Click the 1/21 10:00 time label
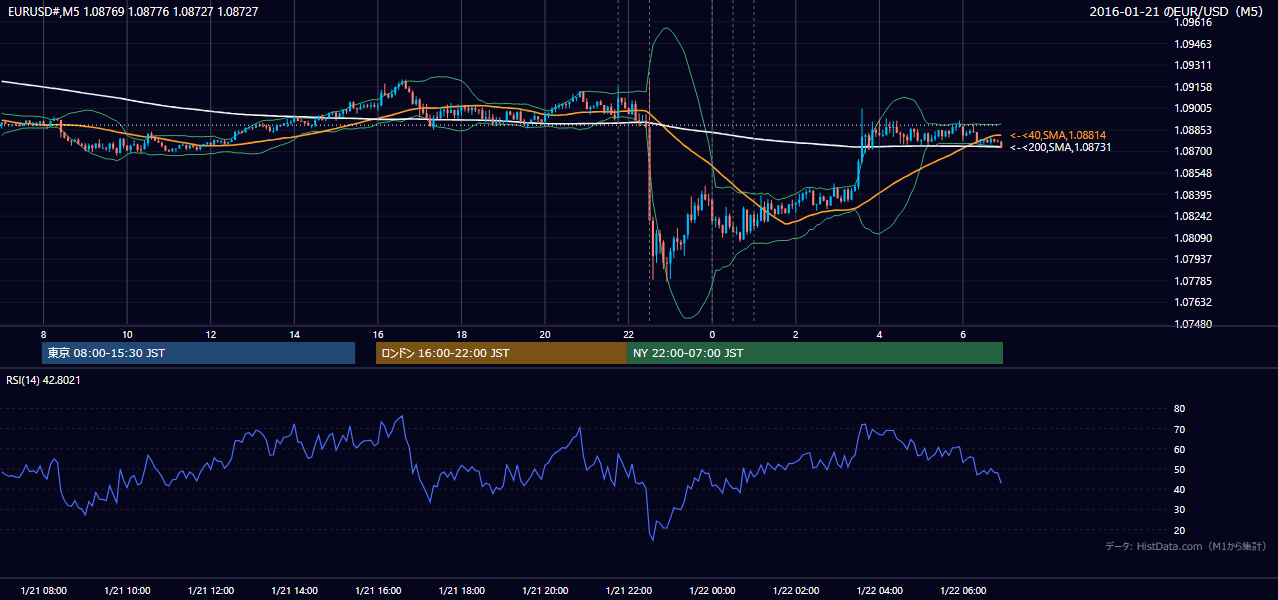Viewport: 1278px width, 600px height. tap(127, 591)
